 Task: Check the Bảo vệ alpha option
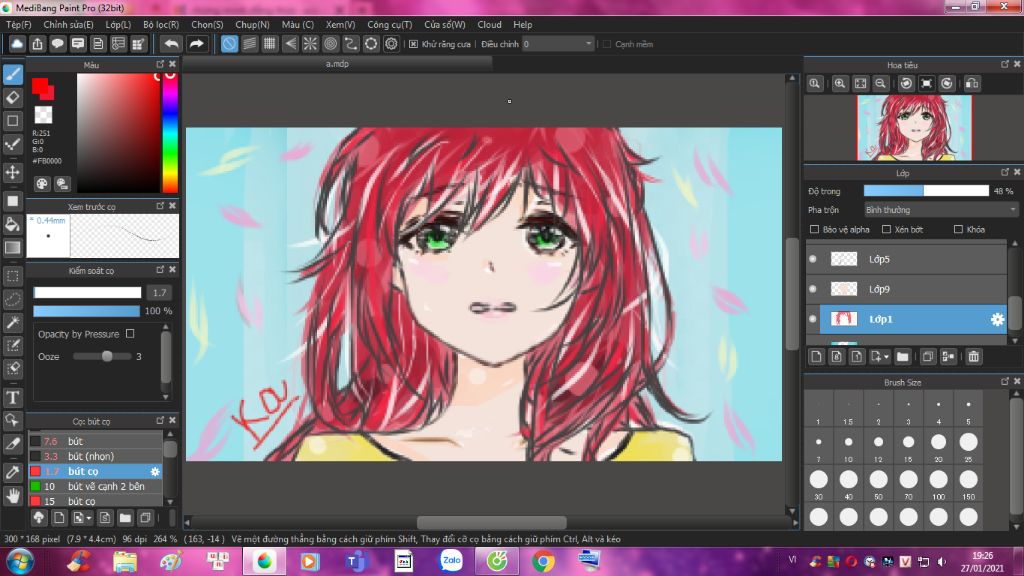click(x=814, y=229)
